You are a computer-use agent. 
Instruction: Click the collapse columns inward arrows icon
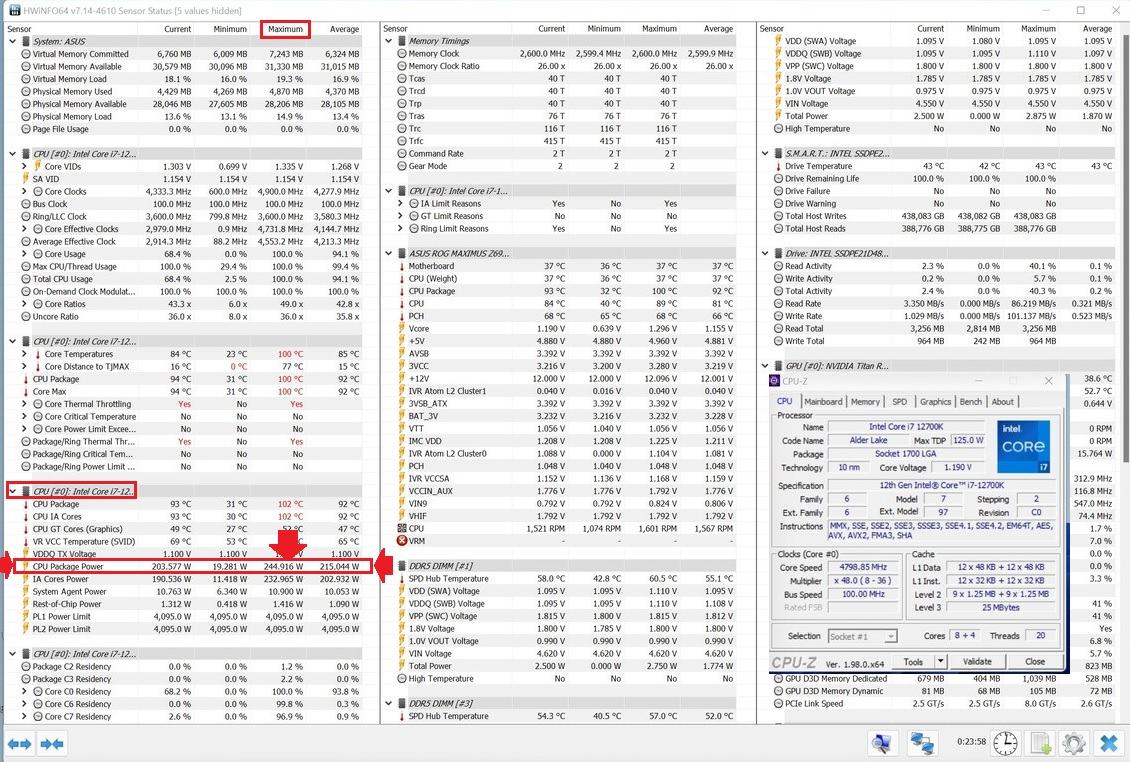(52, 743)
